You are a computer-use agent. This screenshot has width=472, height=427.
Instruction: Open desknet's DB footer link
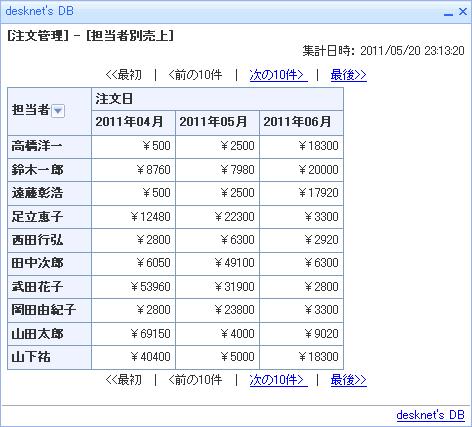[430, 415]
